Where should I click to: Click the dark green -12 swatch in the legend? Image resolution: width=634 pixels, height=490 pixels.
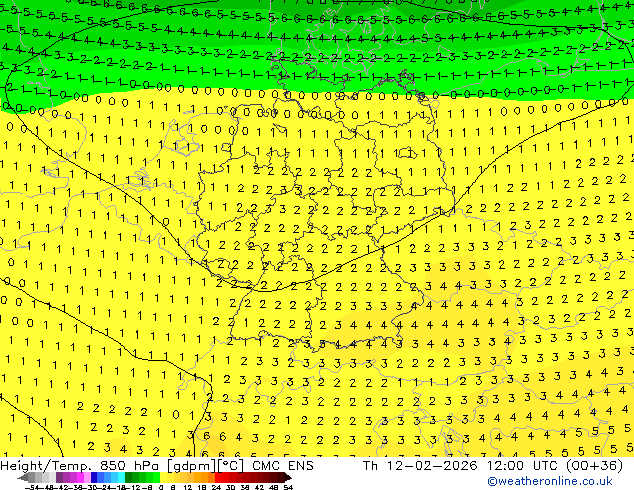click(129, 477)
